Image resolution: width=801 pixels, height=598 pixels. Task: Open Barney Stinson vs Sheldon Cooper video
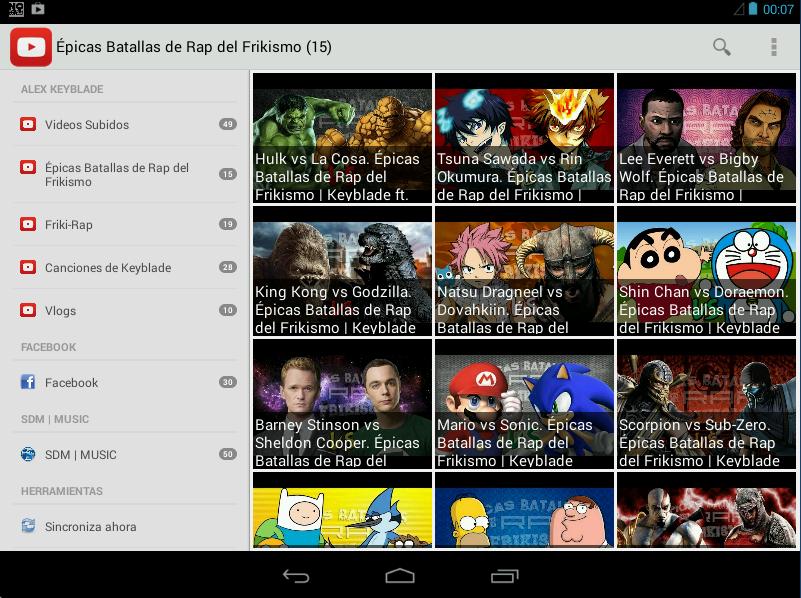click(342, 403)
